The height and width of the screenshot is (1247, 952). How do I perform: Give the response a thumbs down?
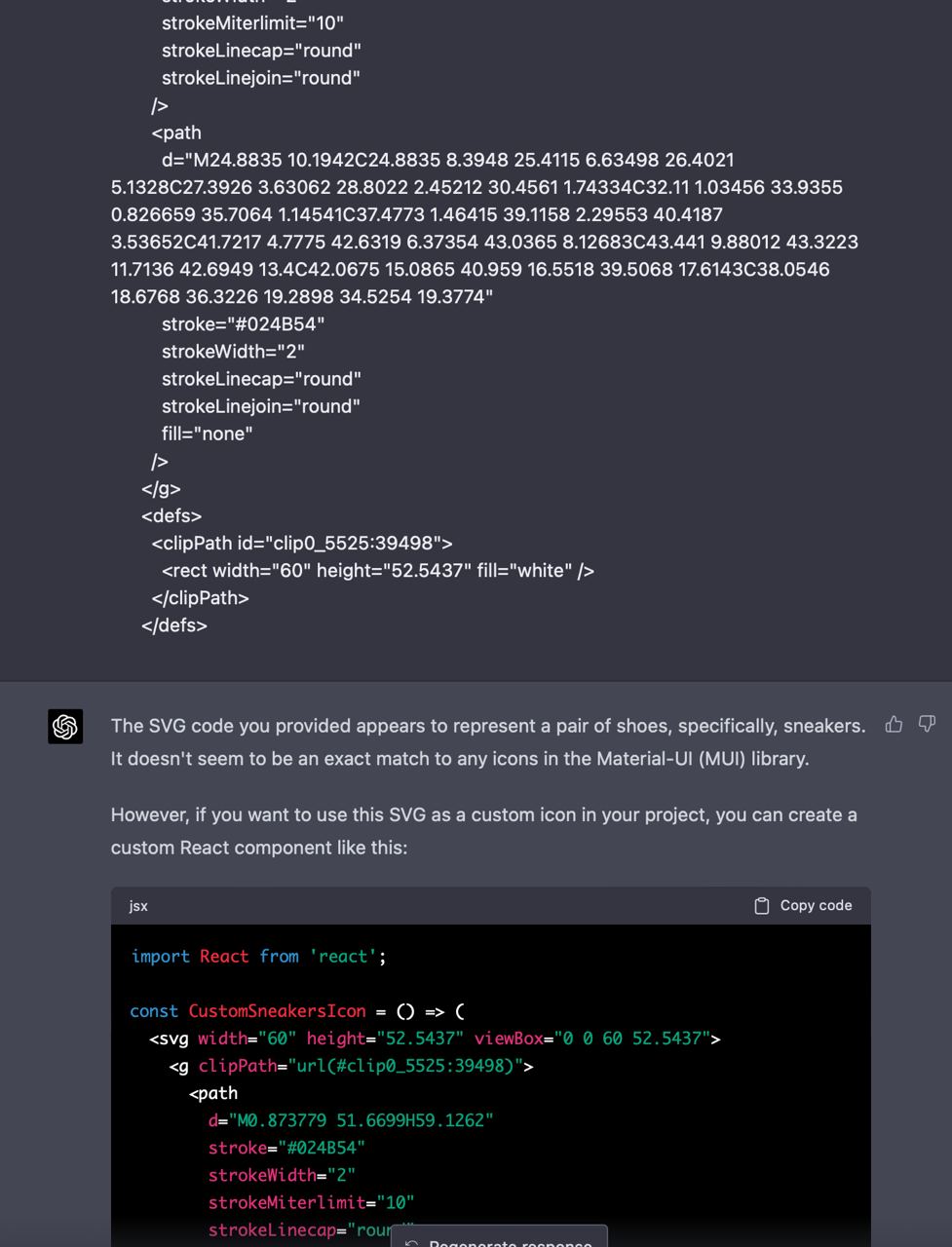coord(927,724)
